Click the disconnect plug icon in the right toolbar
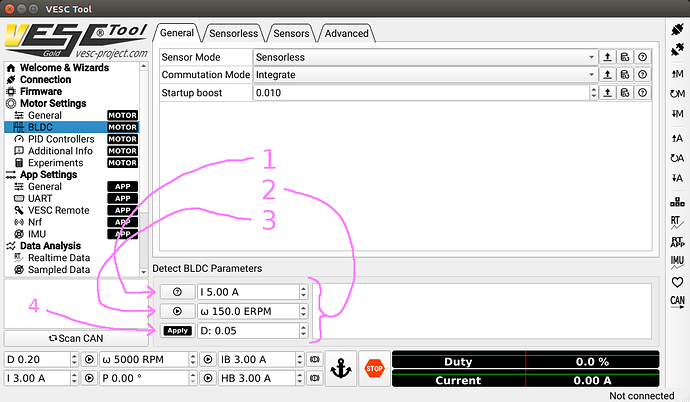690x402 pixels. click(677, 49)
